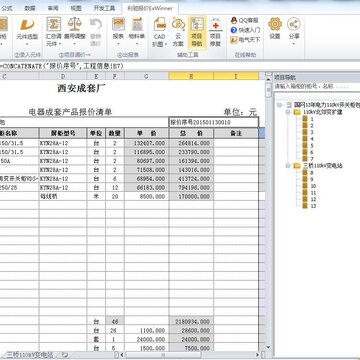Image resolution: width=360 pixels, height=360 pixels.
Task: Click the 总价 cell 794196.000
Action: (191, 188)
